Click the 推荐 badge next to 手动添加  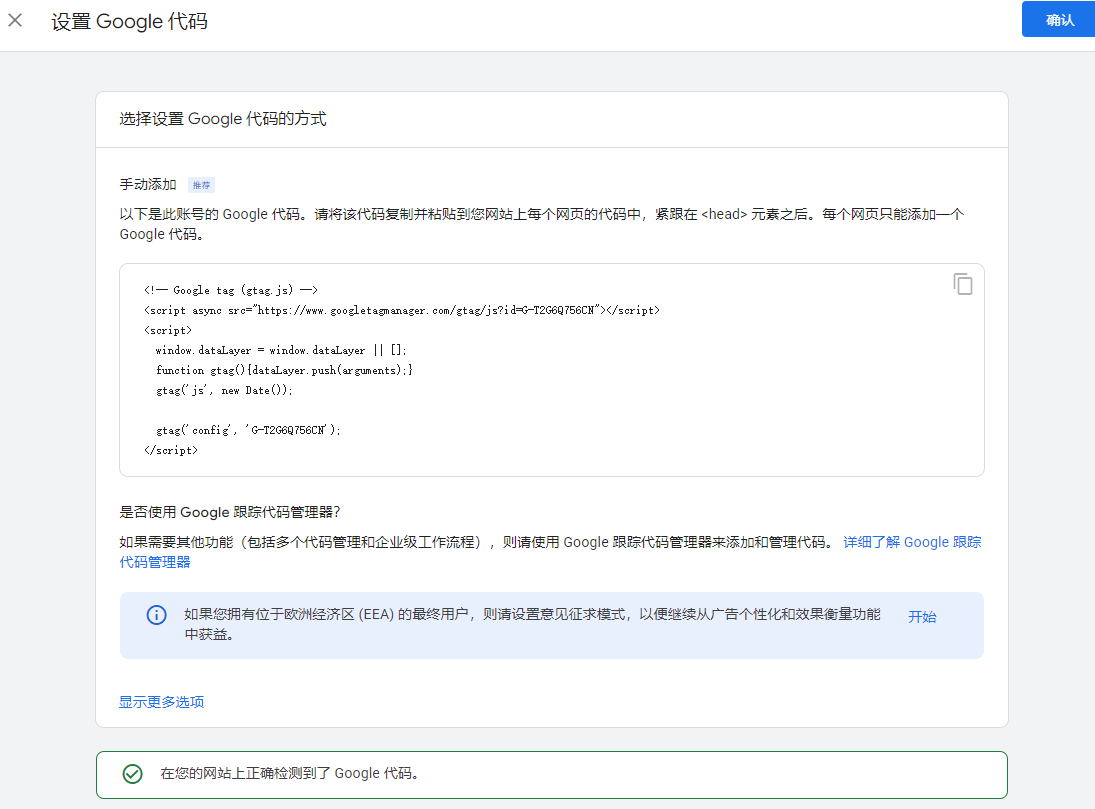click(x=202, y=185)
